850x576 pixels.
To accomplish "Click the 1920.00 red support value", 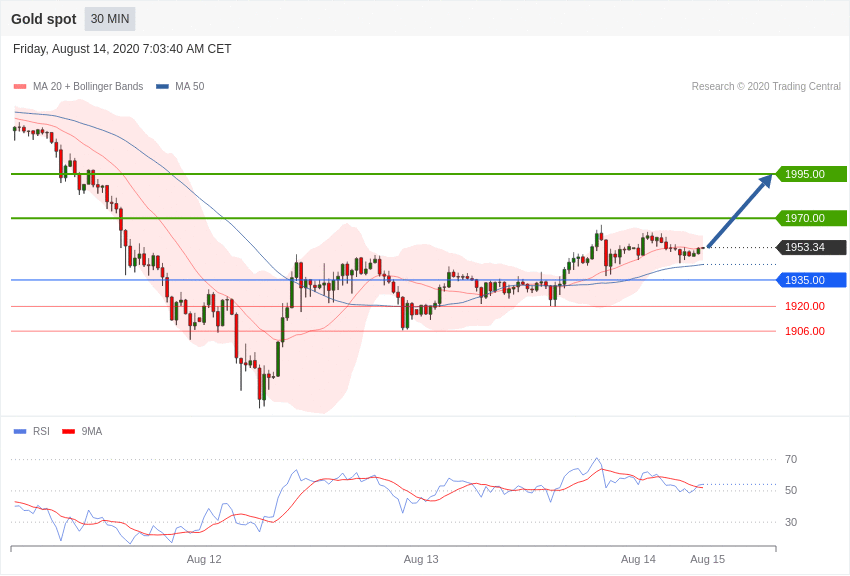I will pos(804,306).
